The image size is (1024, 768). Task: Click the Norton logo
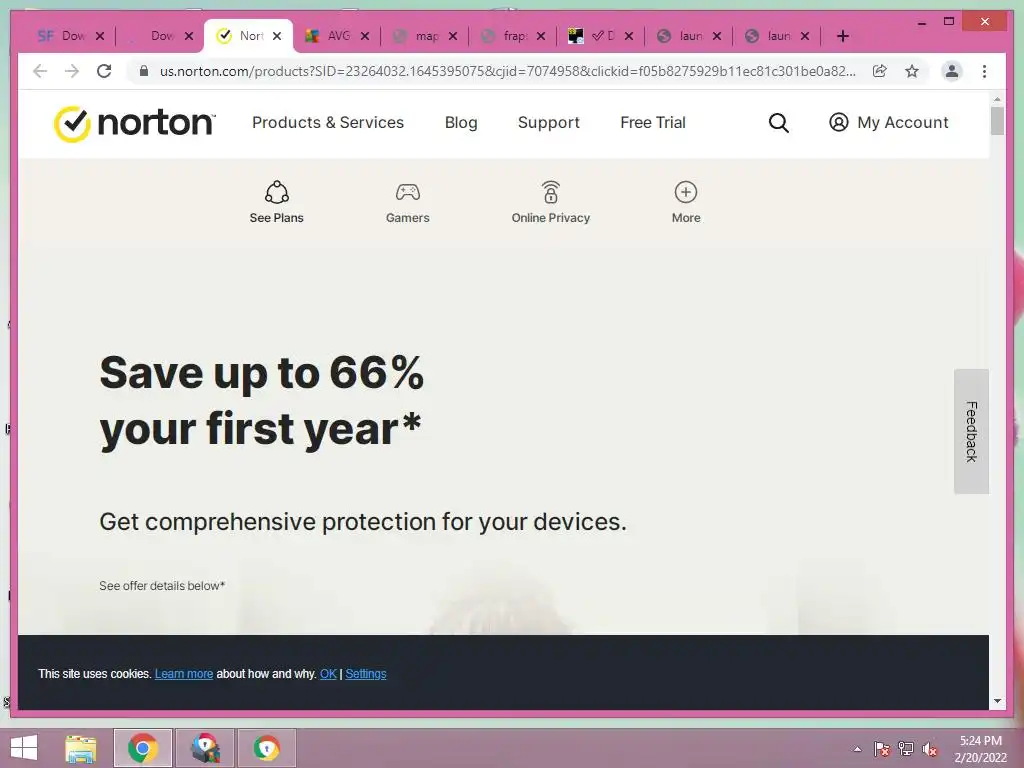[x=135, y=123]
